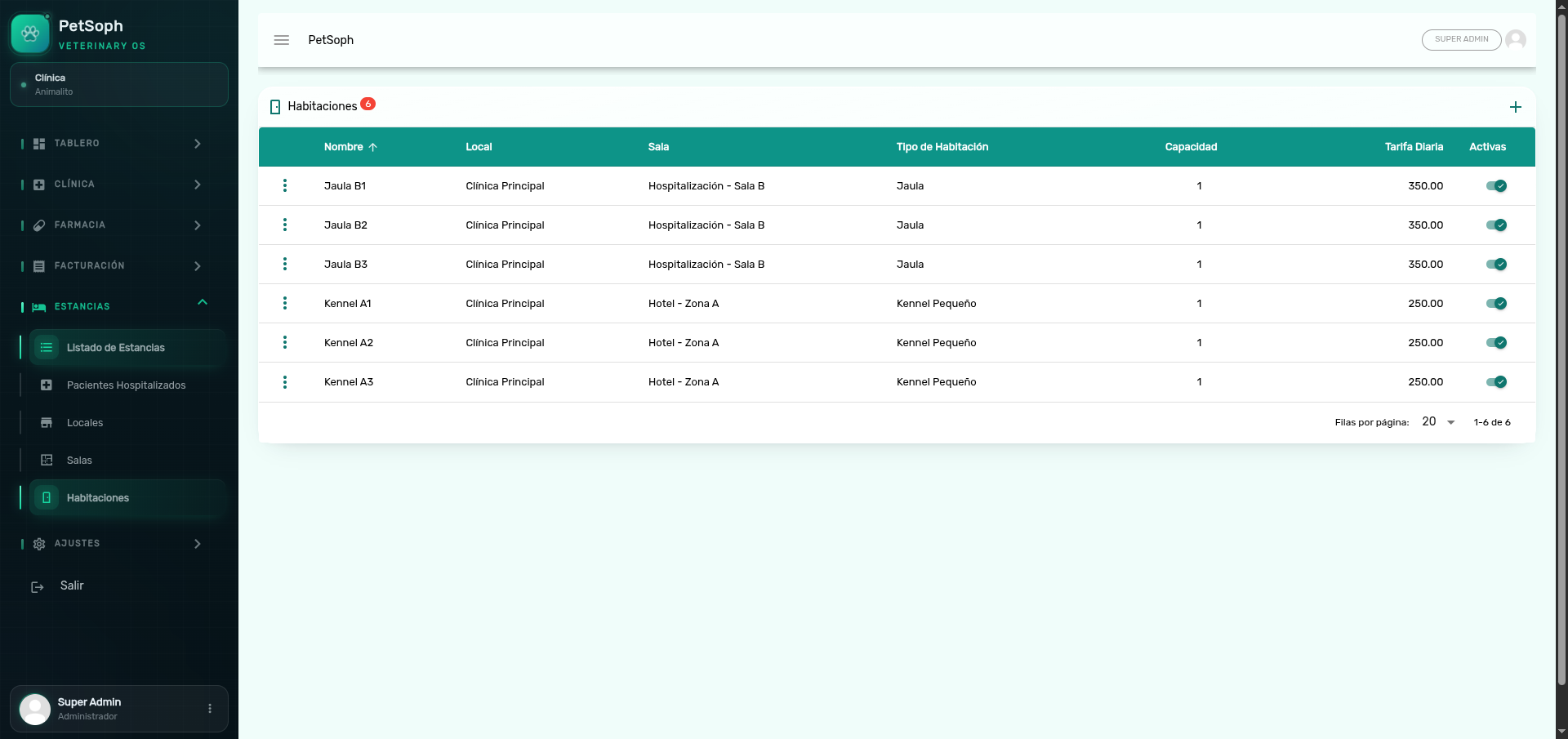
Task: Open row actions menu for Jaula B3
Action: [x=285, y=265]
